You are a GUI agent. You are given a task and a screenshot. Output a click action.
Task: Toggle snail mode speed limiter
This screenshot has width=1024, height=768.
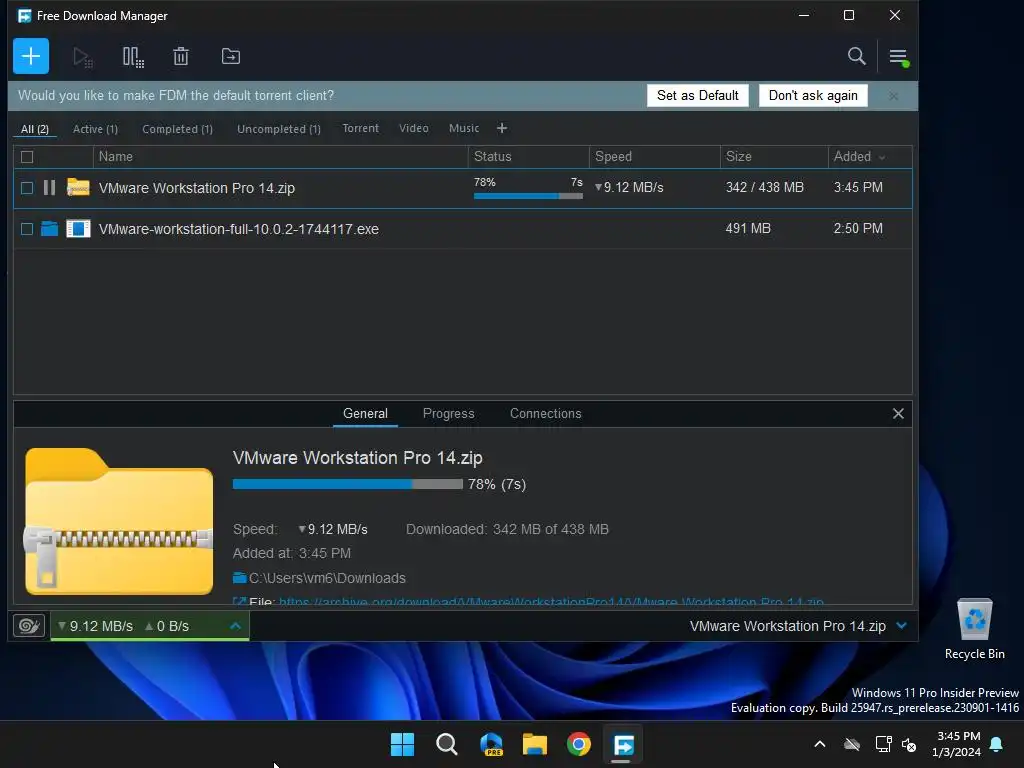[29, 626]
